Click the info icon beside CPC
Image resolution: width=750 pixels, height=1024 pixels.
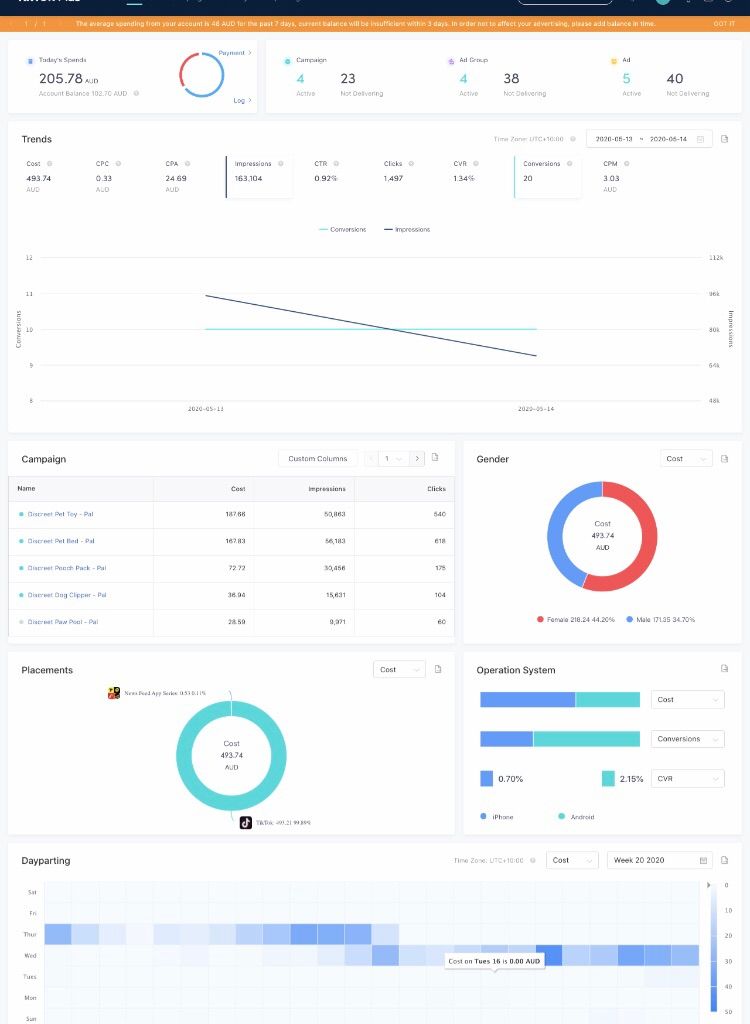(x=118, y=164)
